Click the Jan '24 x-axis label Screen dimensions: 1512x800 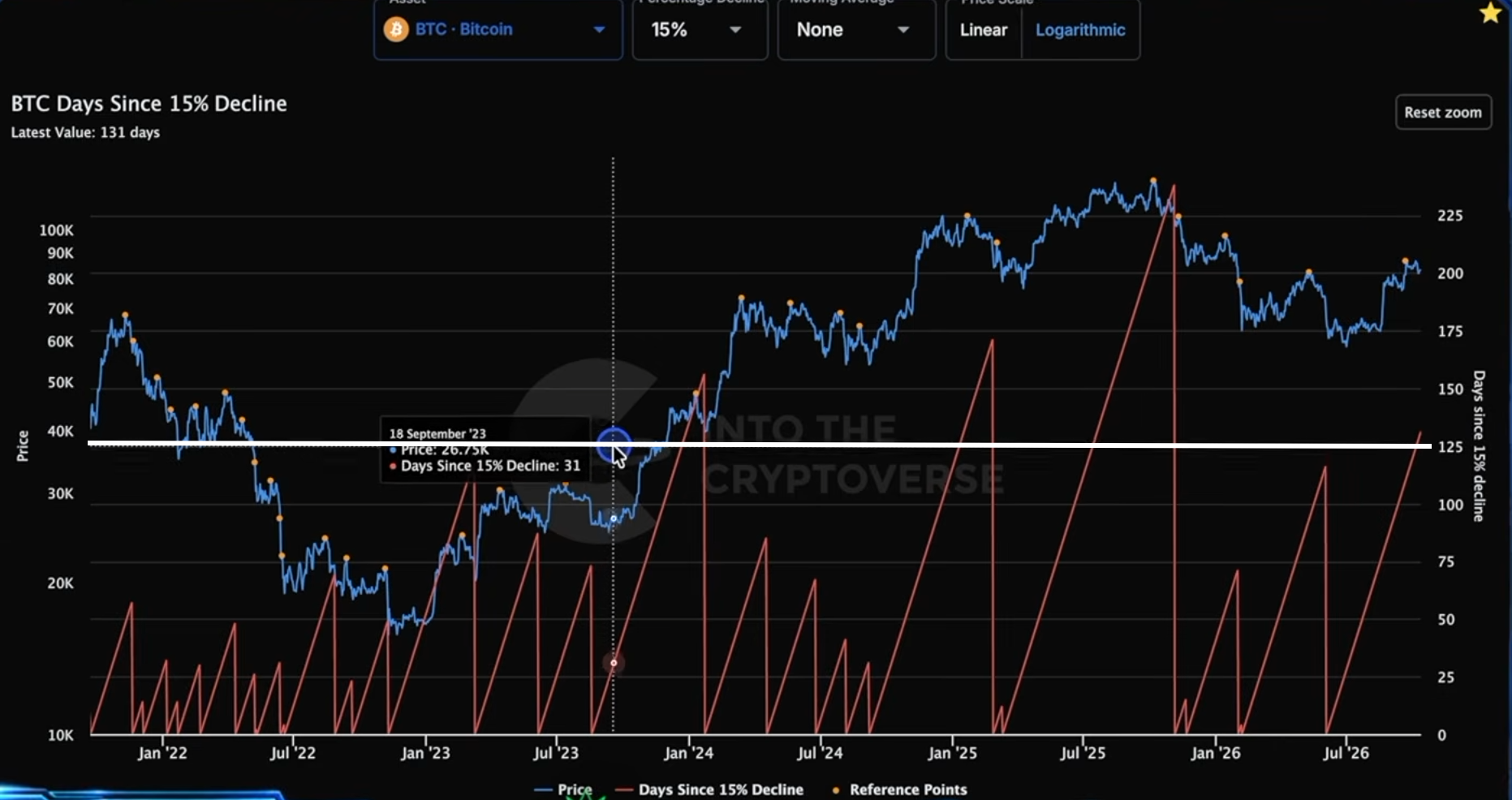(x=688, y=753)
